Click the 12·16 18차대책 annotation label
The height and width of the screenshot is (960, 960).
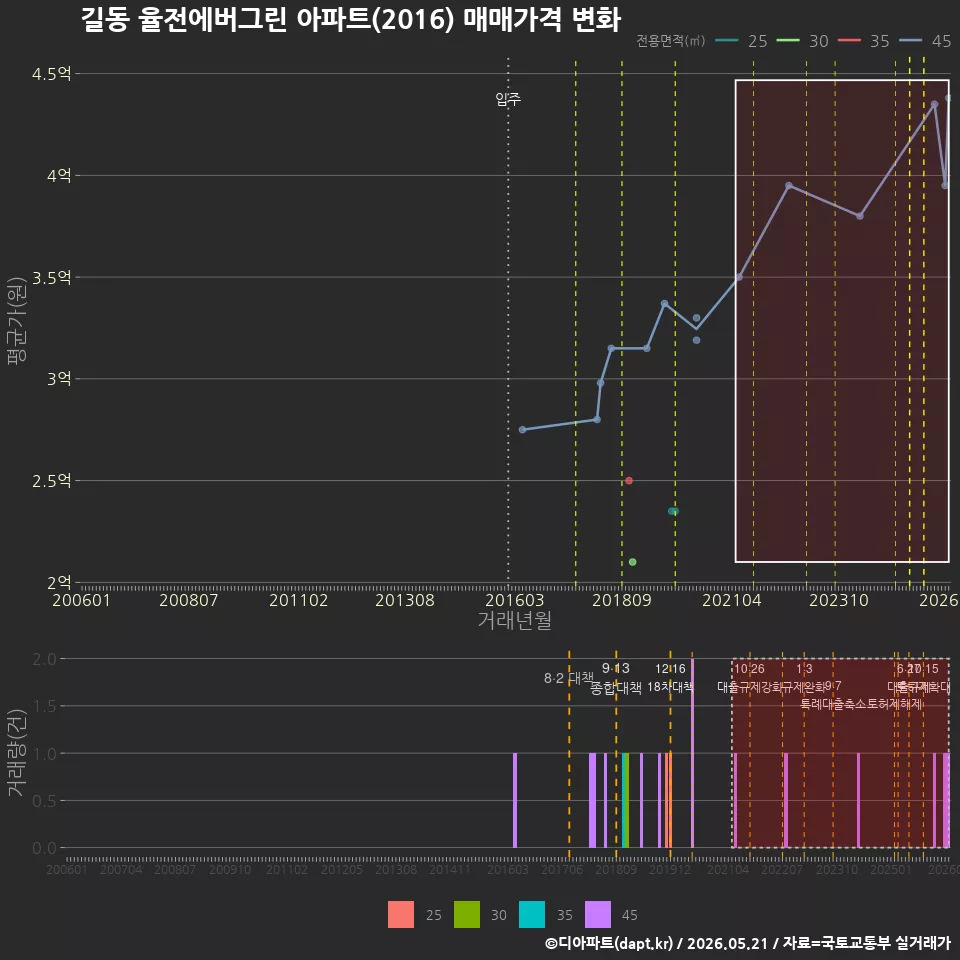tap(670, 678)
